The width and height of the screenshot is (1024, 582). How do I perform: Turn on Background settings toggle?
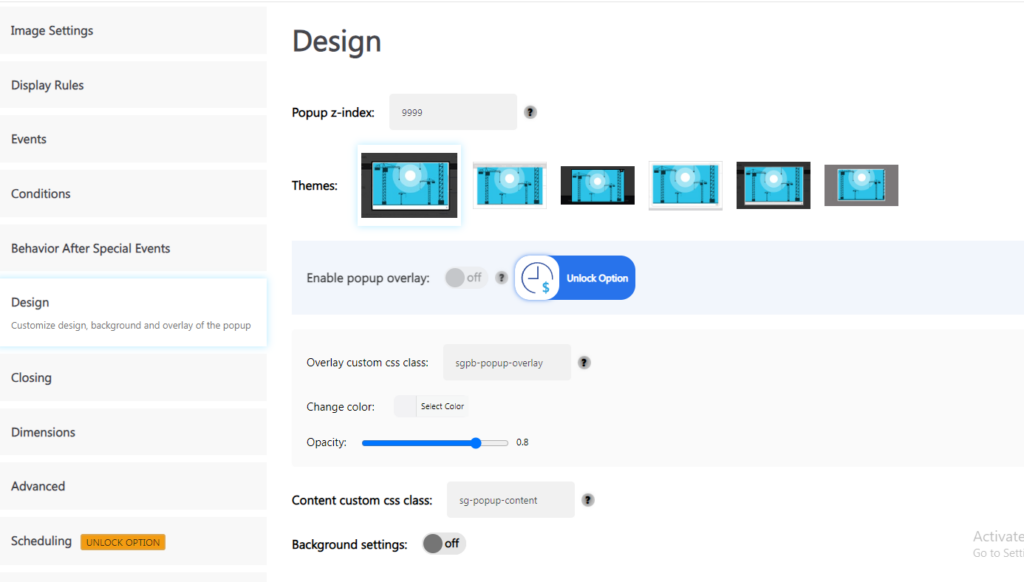[x=443, y=544]
